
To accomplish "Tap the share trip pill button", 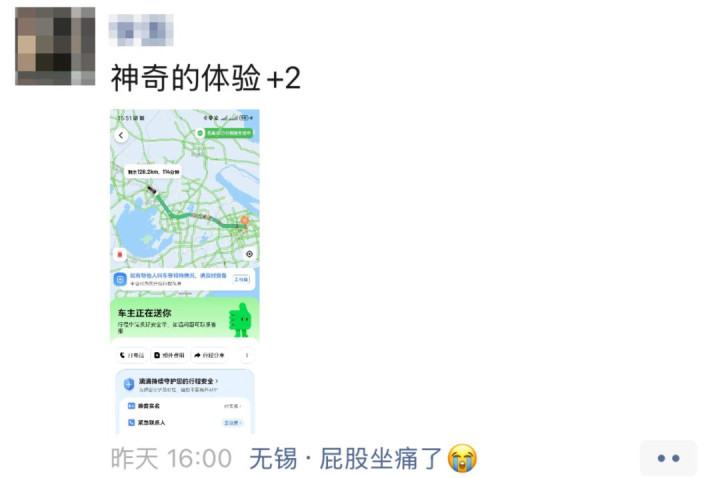I will 209,355.
